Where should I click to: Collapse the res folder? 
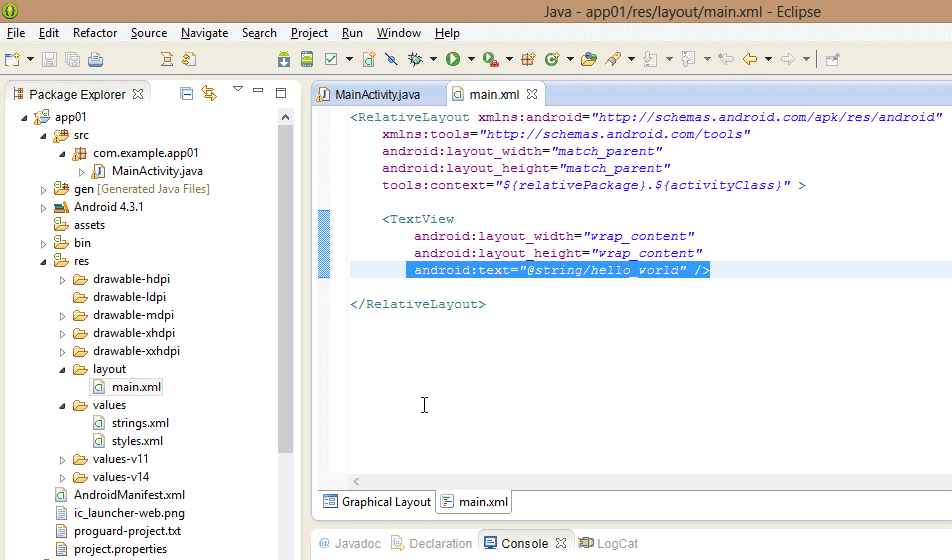point(44,261)
